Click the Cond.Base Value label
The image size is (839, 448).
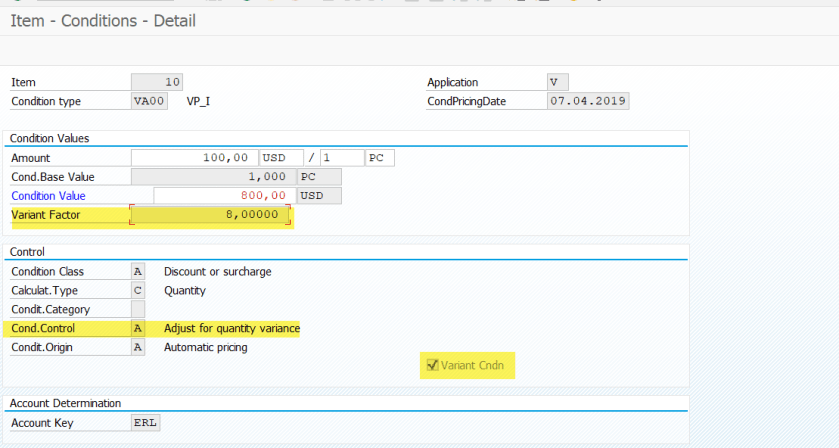(x=53, y=177)
